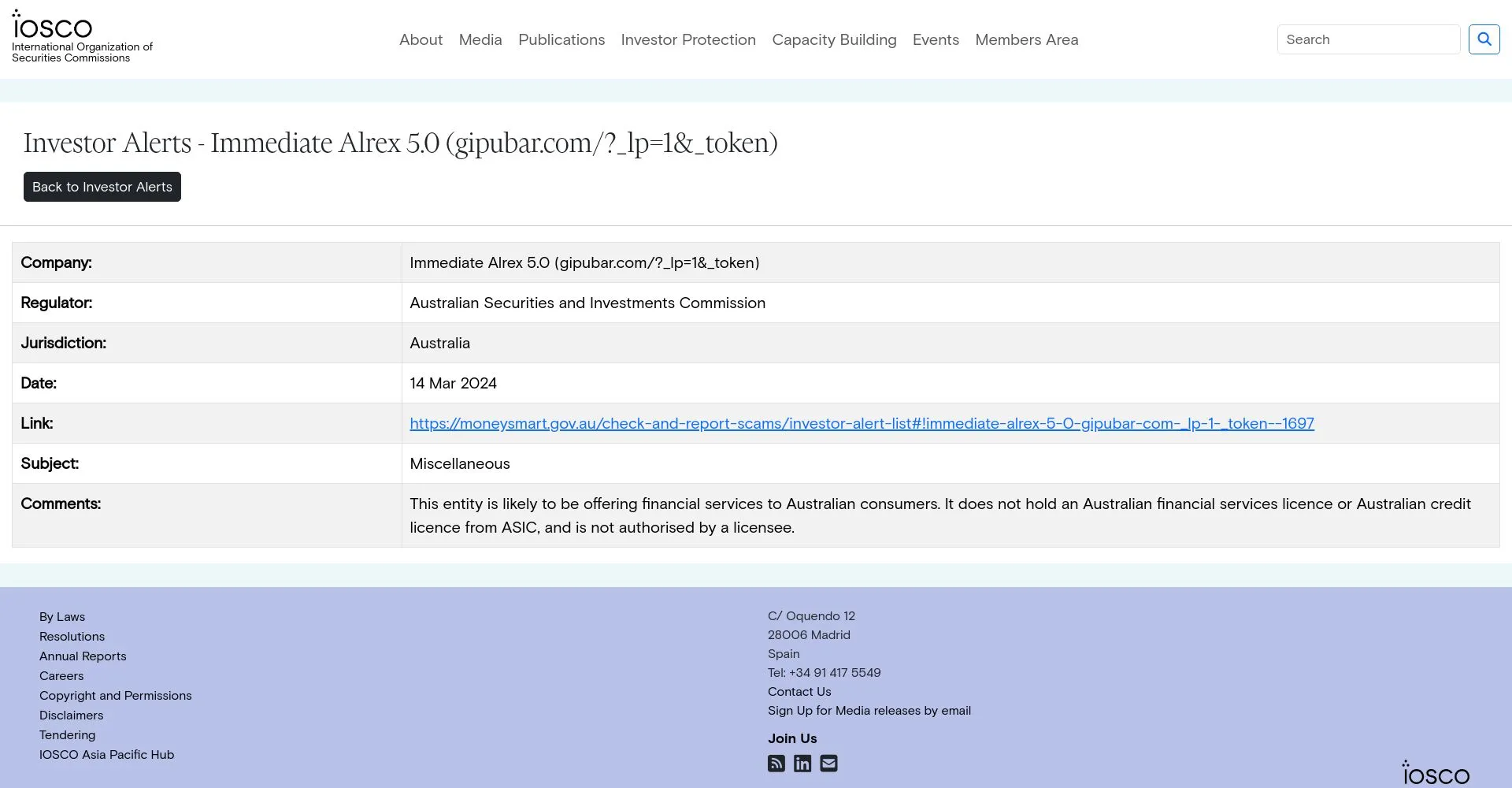Click the Subject: row label
This screenshot has height=788, width=1512.
tap(50, 463)
